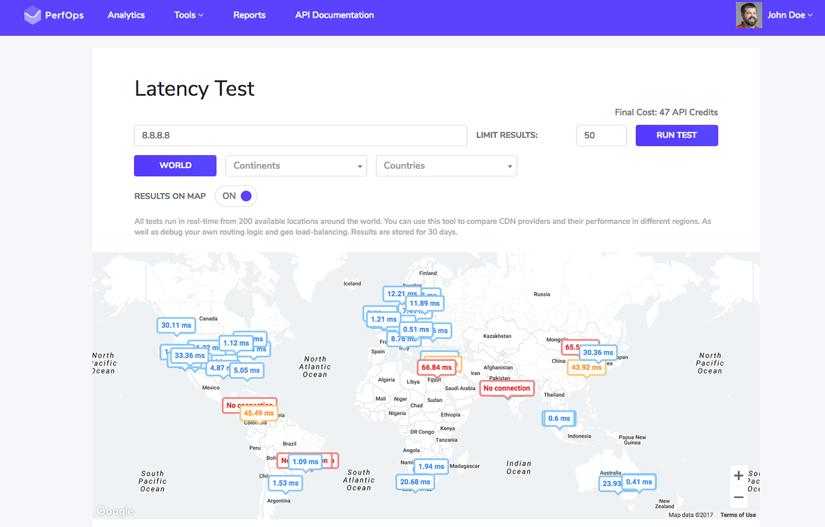Click the 45.49 ms orange marker
825x527 pixels.
click(x=259, y=413)
